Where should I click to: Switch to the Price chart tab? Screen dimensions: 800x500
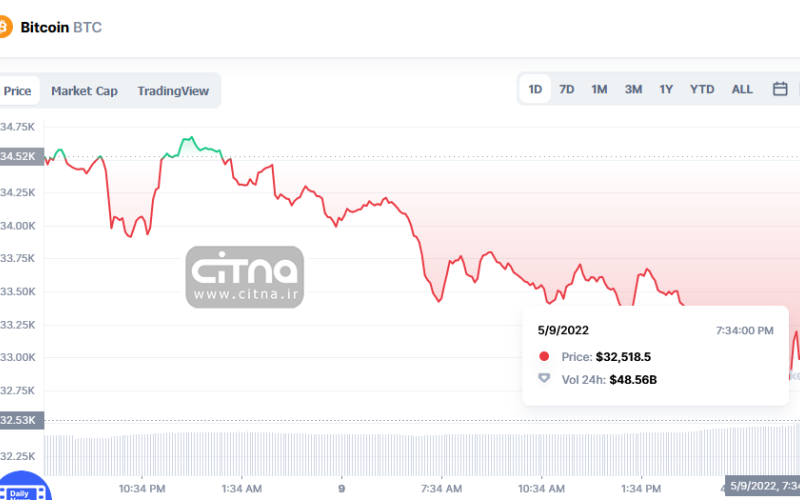pos(17,91)
